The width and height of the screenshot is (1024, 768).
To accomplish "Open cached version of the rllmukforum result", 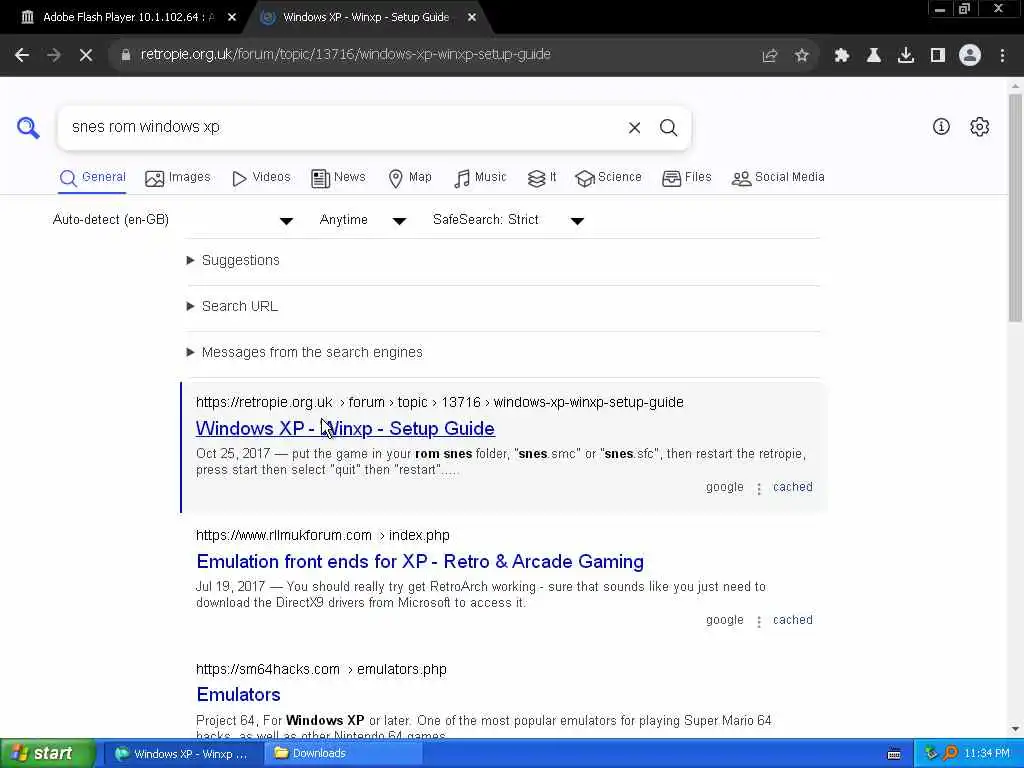I will [x=793, y=620].
